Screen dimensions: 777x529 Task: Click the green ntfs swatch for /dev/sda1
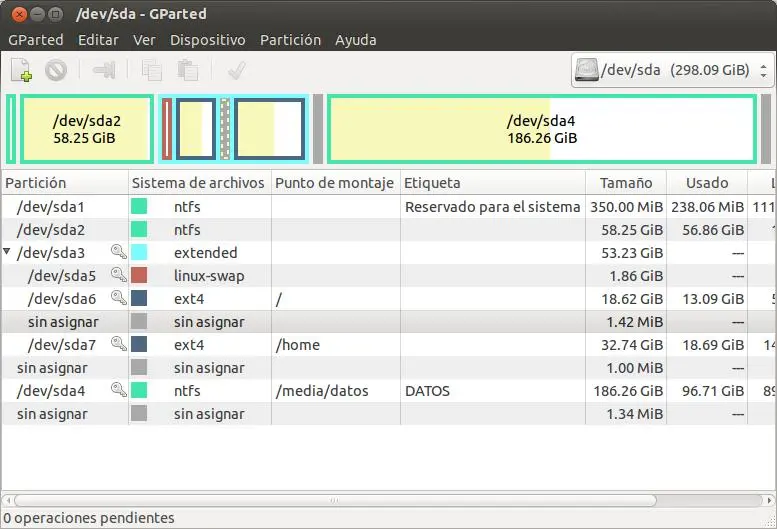(x=139, y=206)
